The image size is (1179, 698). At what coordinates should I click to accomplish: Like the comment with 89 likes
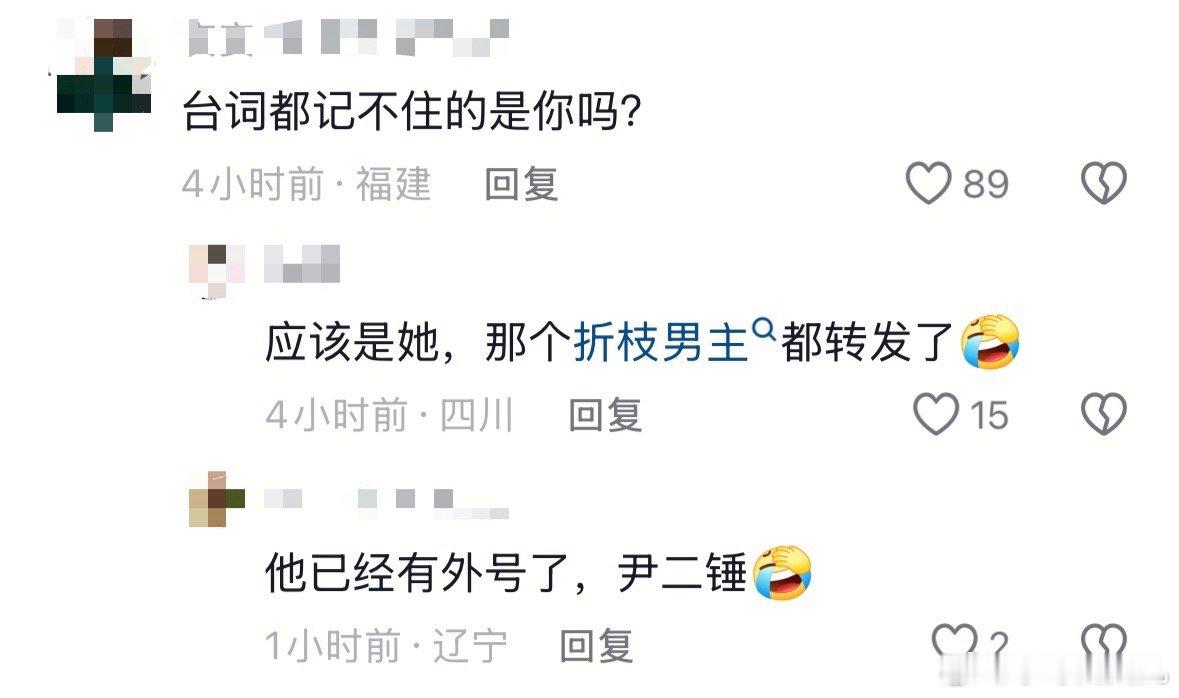tap(929, 184)
